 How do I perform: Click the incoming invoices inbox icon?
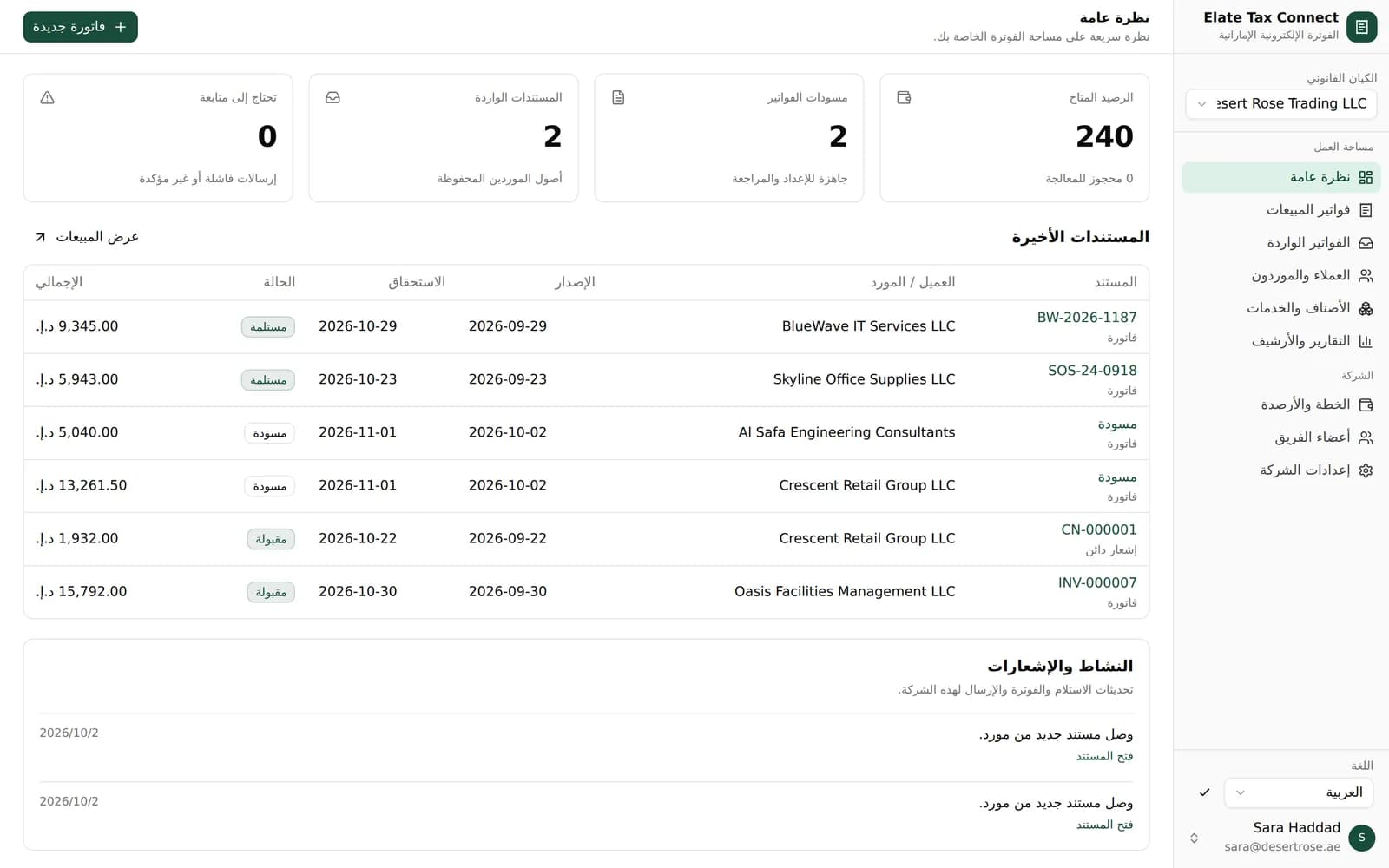point(1366,243)
